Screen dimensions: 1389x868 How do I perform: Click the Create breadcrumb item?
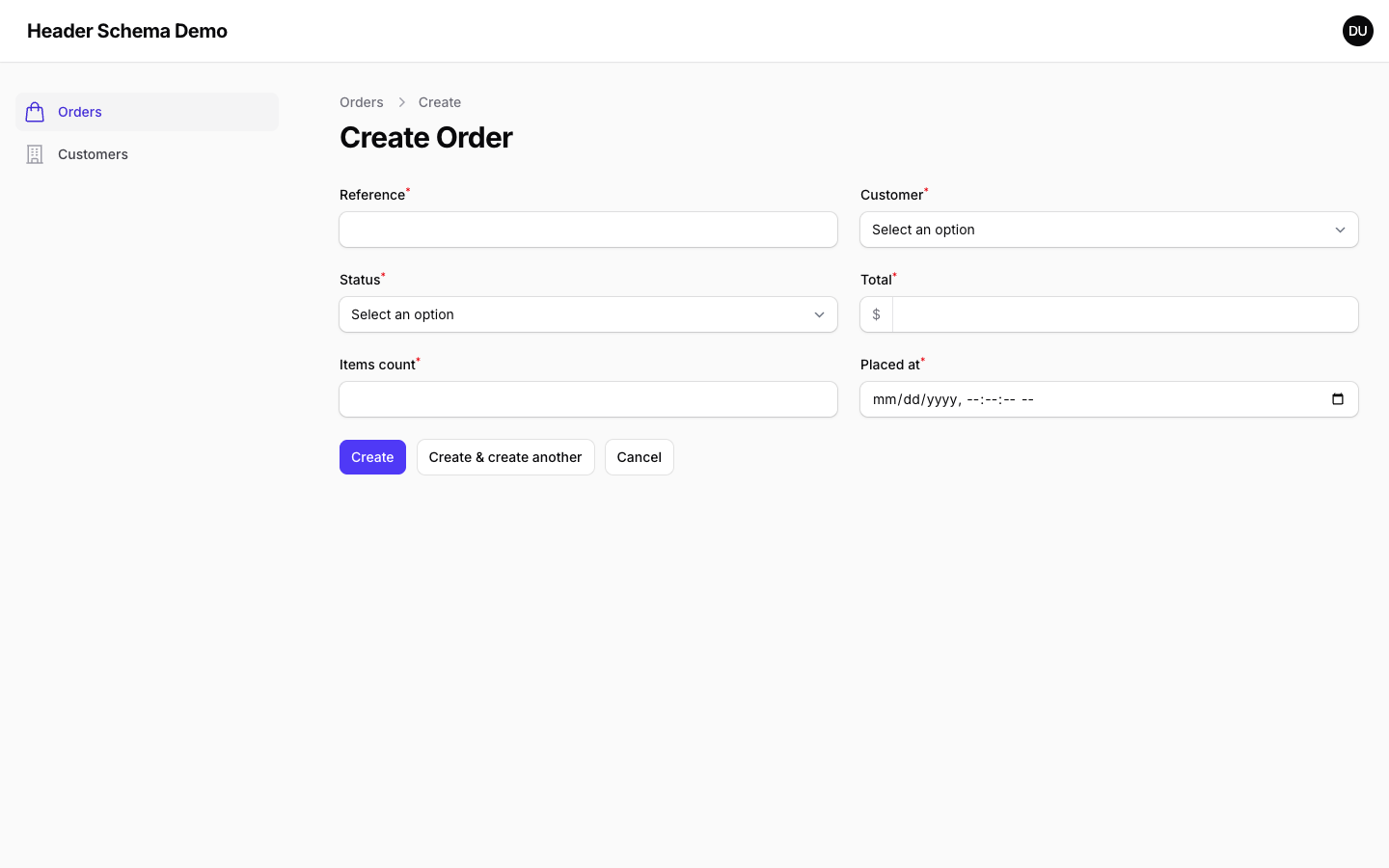point(440,102)
